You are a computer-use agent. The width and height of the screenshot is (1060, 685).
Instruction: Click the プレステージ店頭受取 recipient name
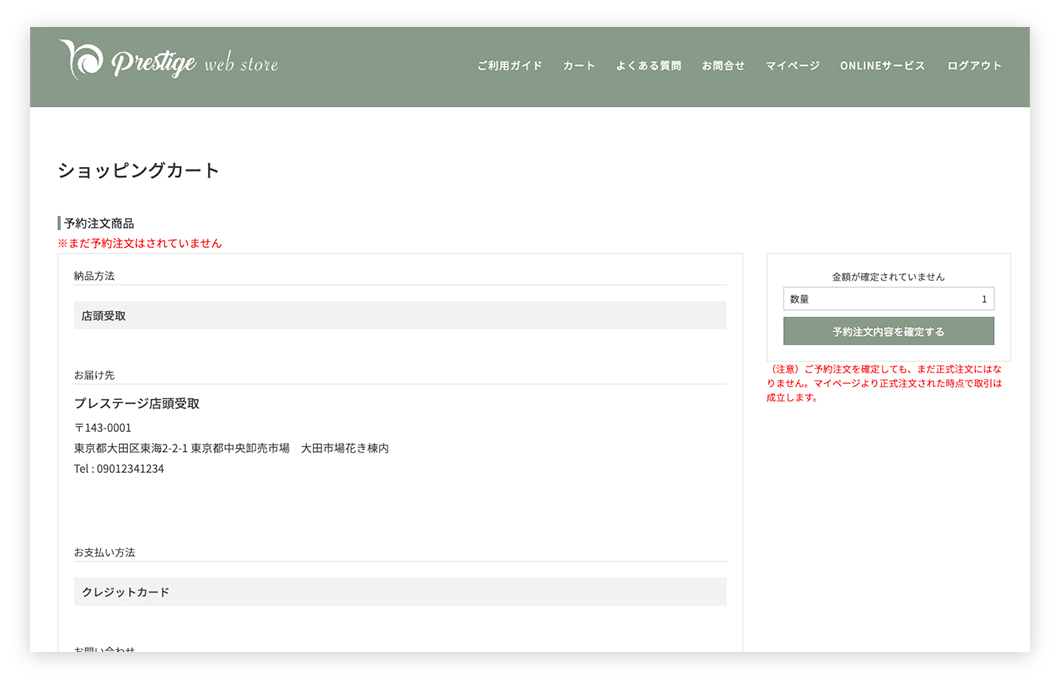[137, 404]
